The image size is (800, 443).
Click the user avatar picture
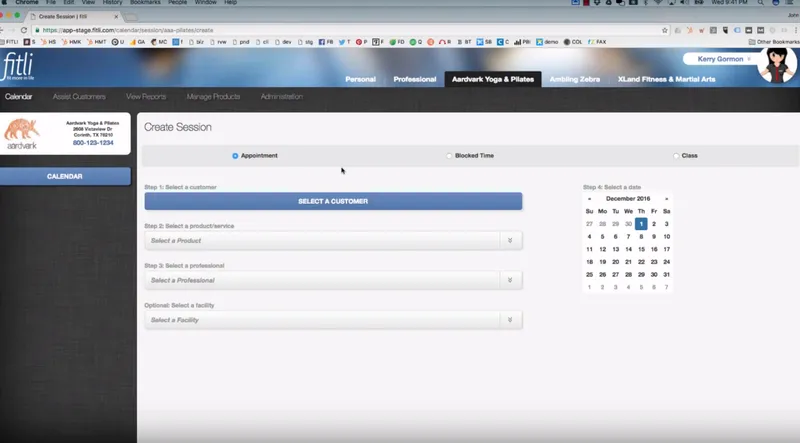(x=777, y=65)
